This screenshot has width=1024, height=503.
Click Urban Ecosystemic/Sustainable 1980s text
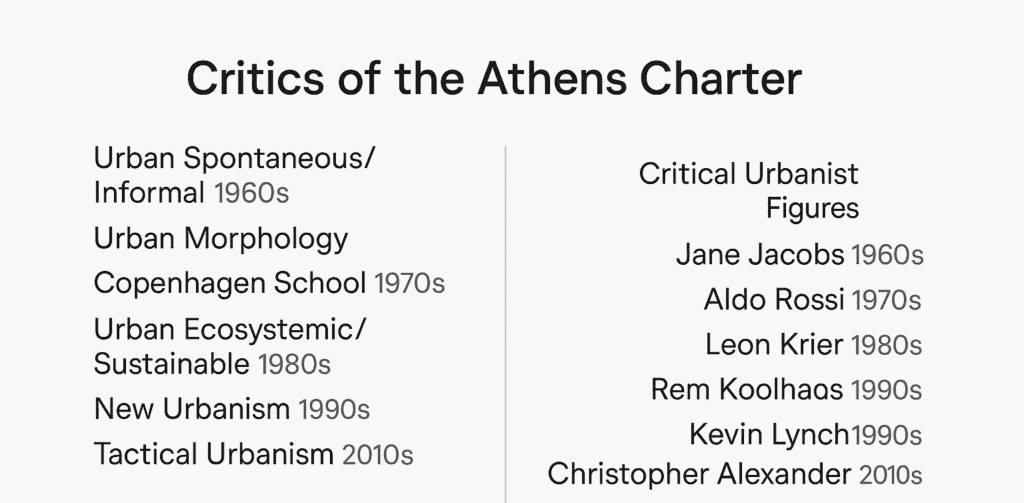coord(231,347)
